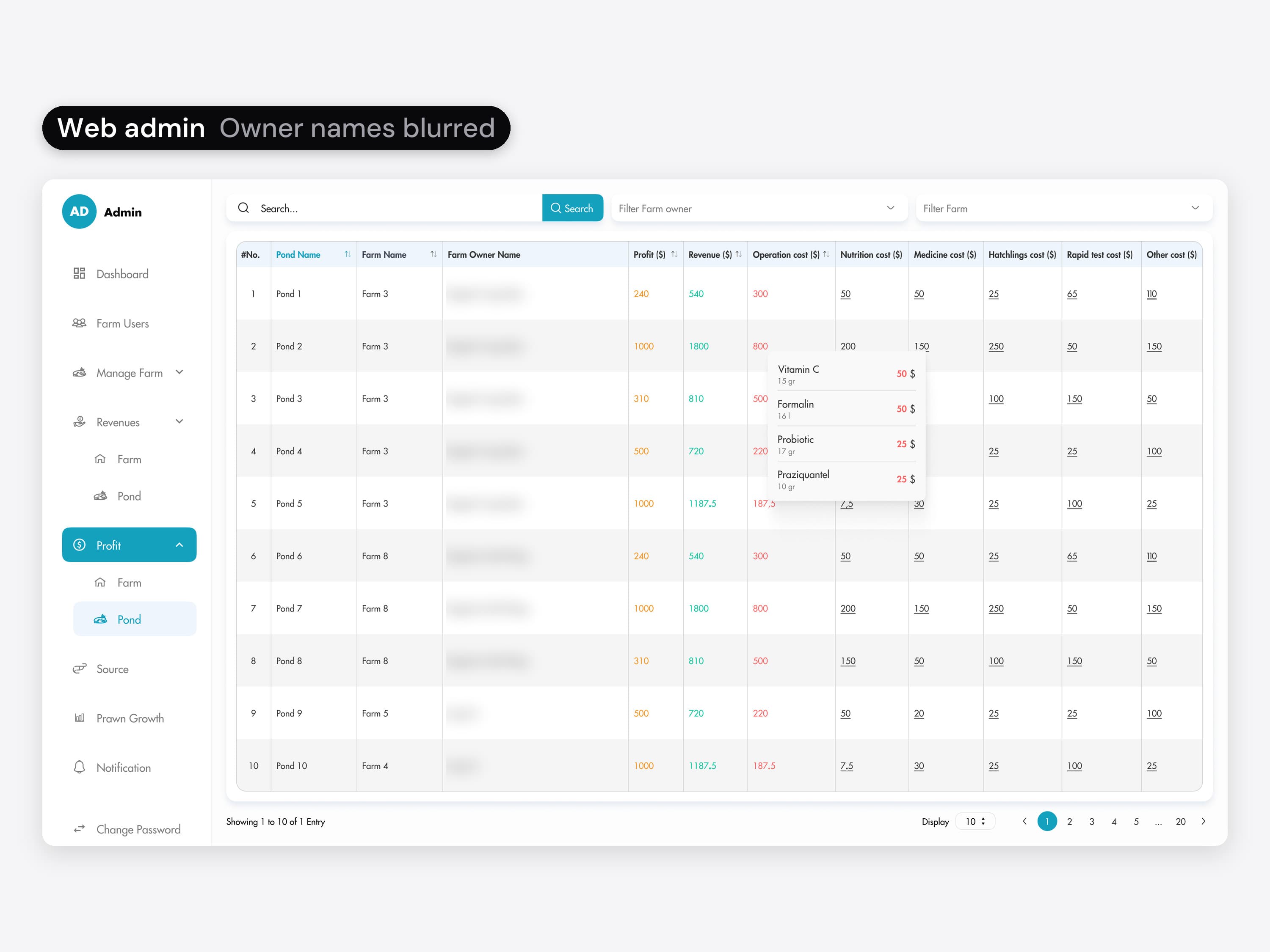Click the AD admin avatar
The height and width of the screenshot is (952, 1270).
click(x=79, y=212)
